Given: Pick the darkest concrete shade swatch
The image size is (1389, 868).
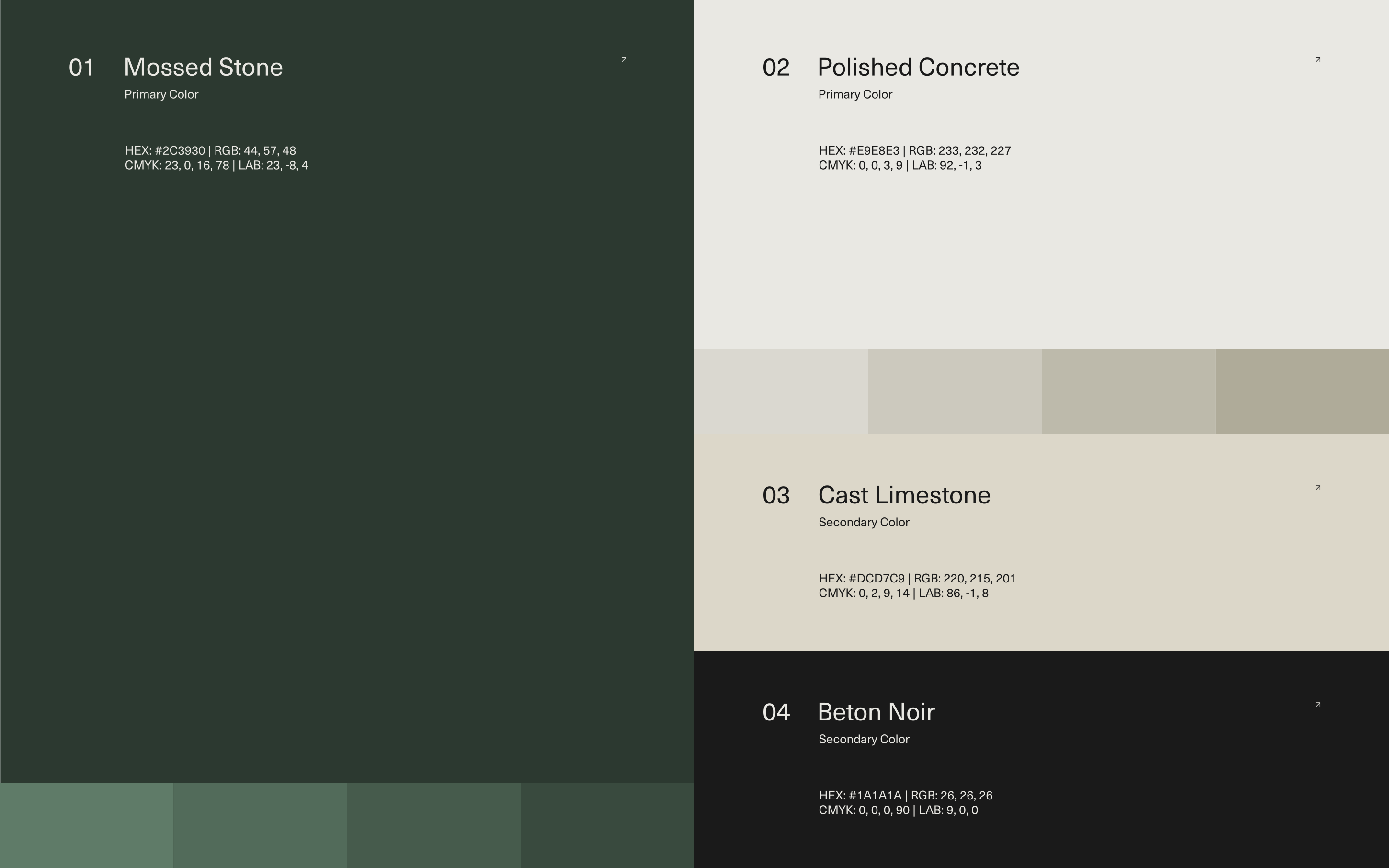Looking at the screenshot, I should click(x=1302, y=391).
